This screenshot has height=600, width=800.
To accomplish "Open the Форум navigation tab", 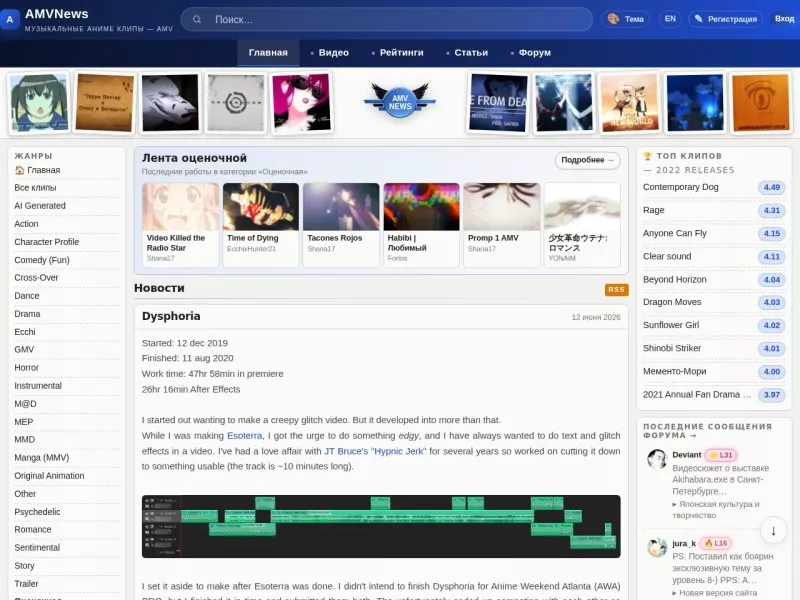I will (x=531, y=53).
